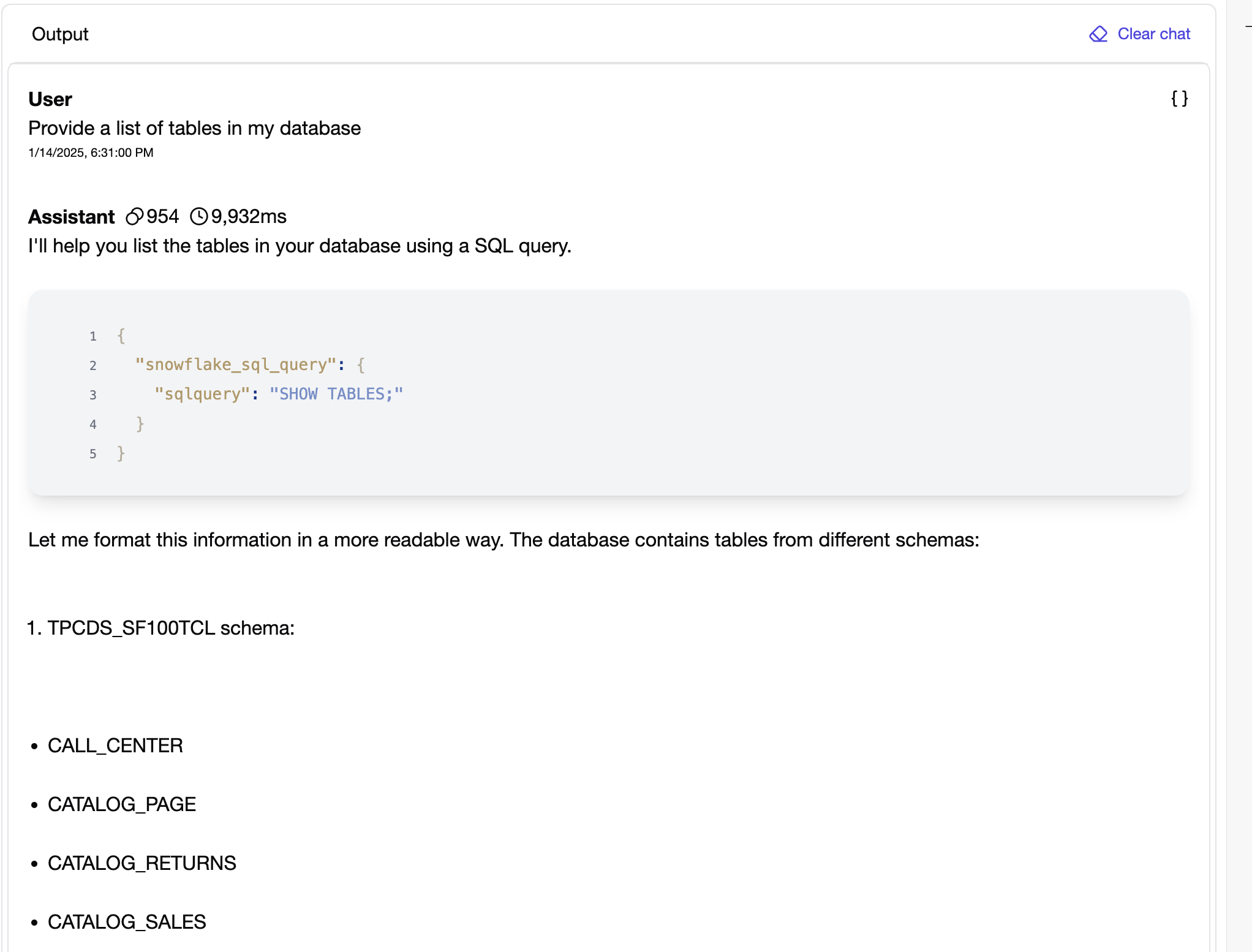Click 'I'll help you list the tables' sentence
Viewport: 1252px width, 952px height.
[300, 246]
